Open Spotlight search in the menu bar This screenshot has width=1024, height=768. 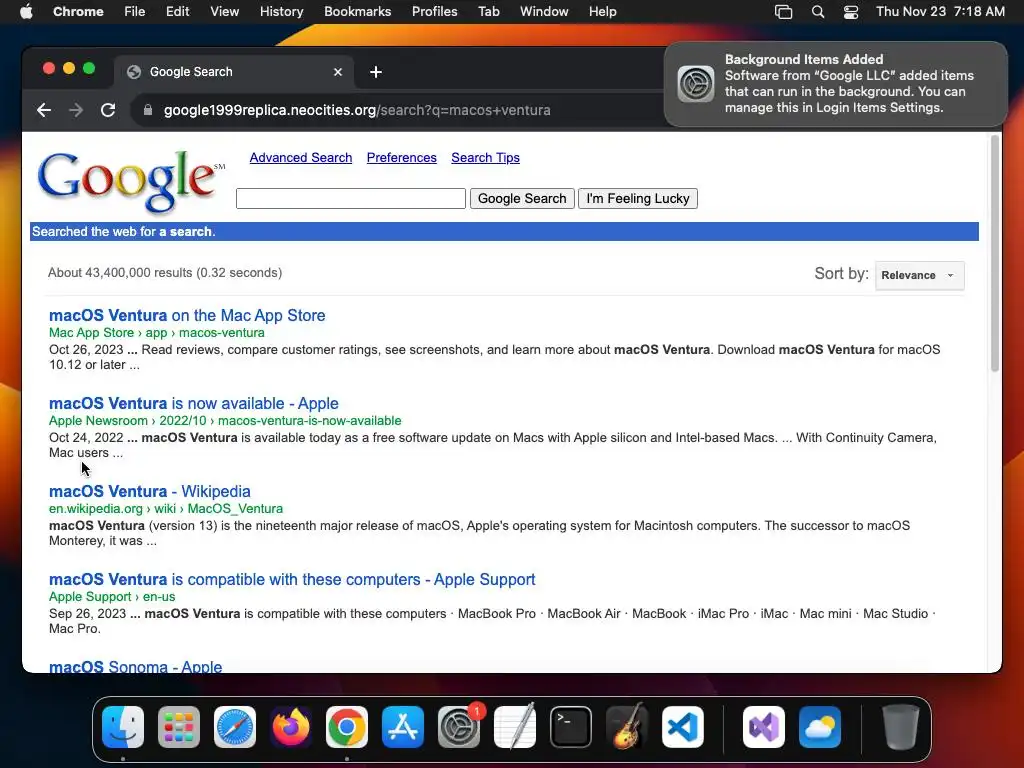click(818, 12)
